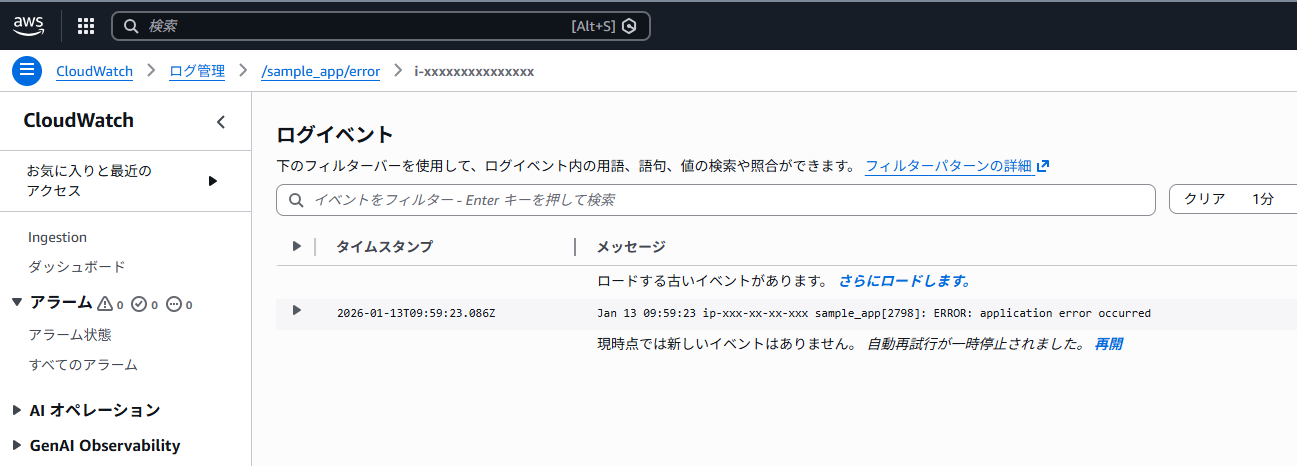Open the AWS services grid menu
This screenshot has height=466, width=1297.
(86, 26)
